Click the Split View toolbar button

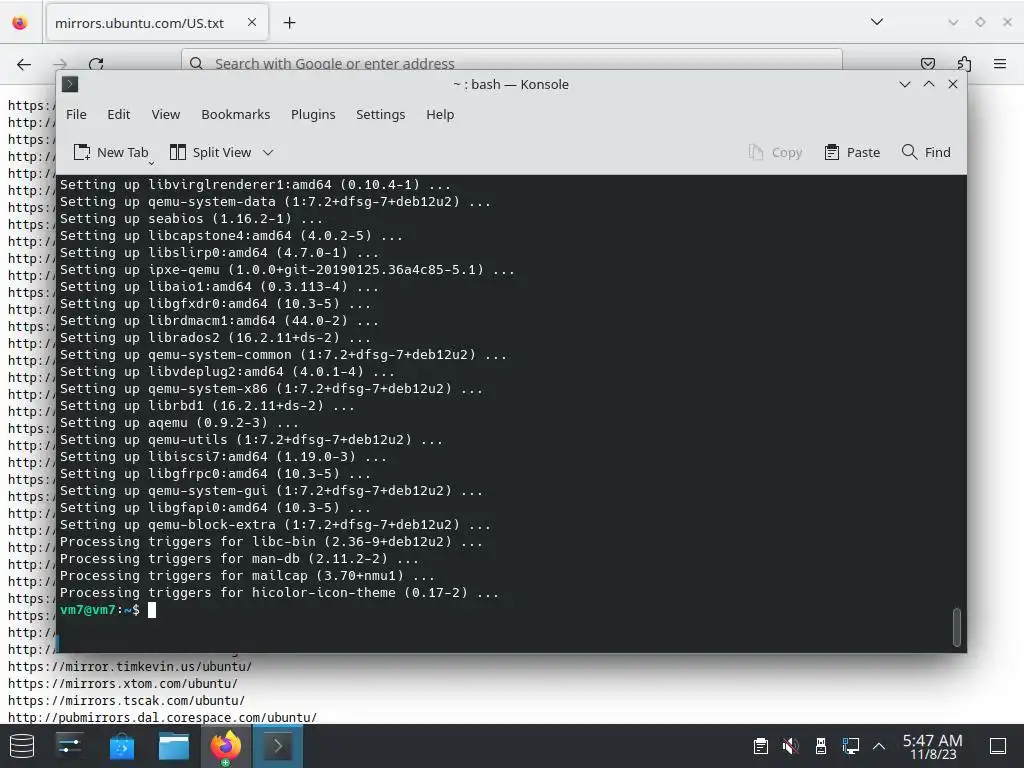click(210, 152)
